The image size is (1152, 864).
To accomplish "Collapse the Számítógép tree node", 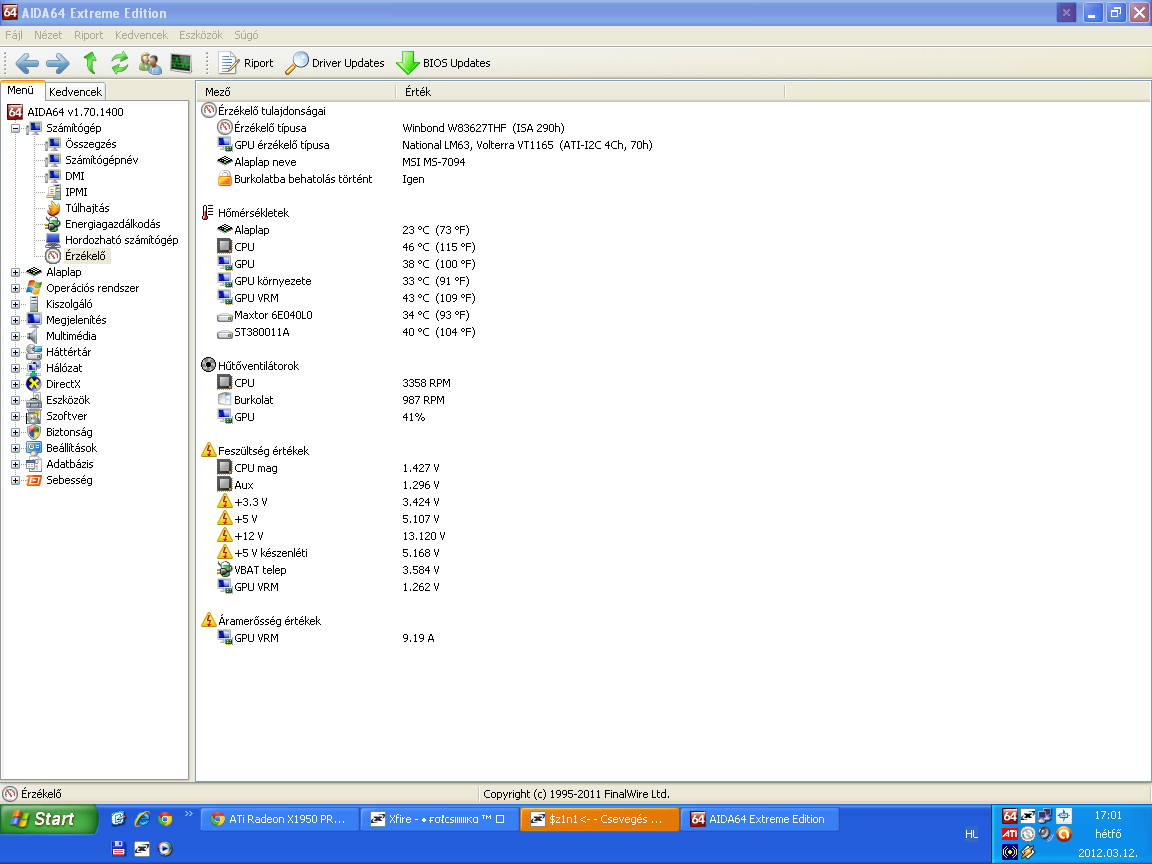I will pos(15,128).
